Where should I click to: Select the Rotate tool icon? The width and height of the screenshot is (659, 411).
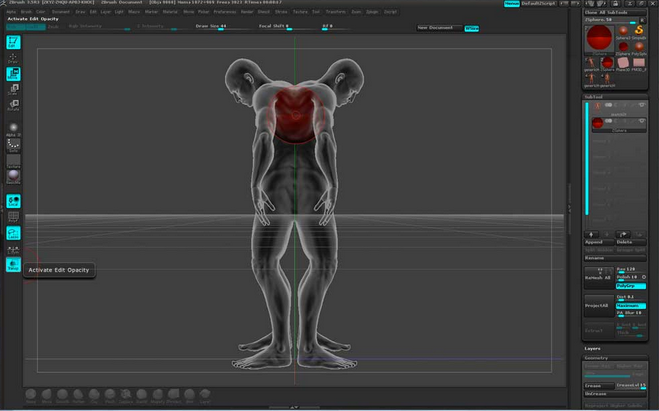tap(14, 104)
